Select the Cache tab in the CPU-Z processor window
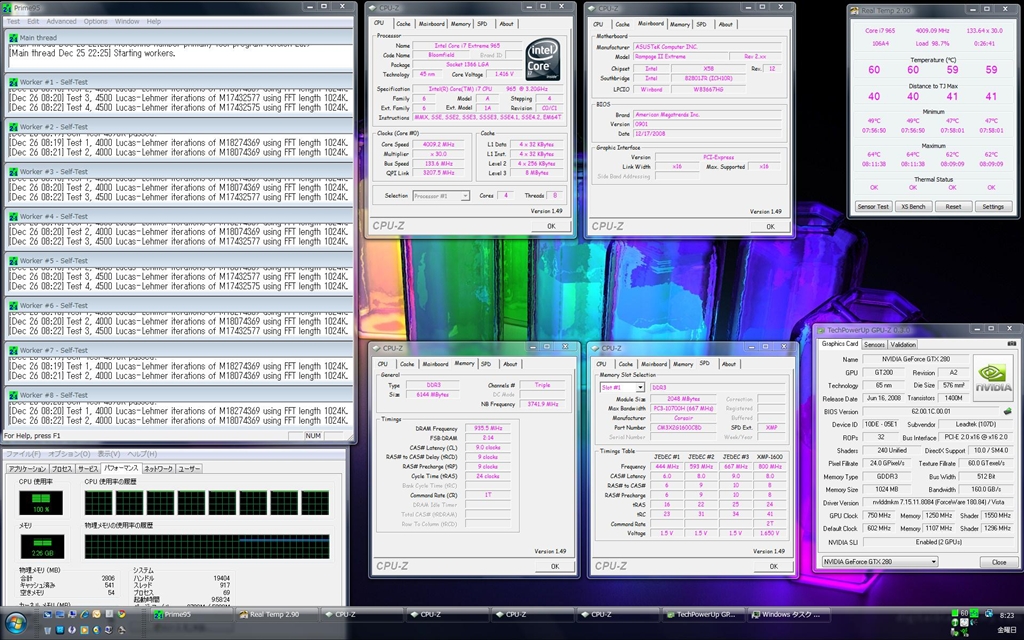1024x640 pixels. (403, 24)
